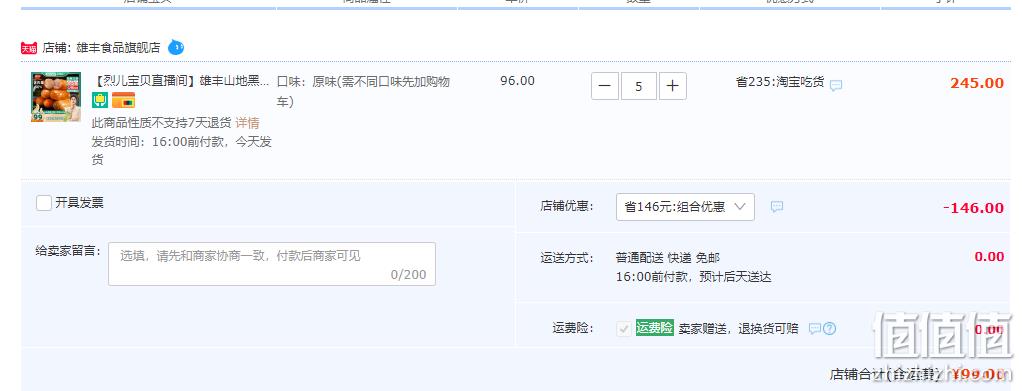The height and width of the screenshot is (391, 1022).
Task: Click 普通配送 快递 免邮 shipping text
Action: click(x=667, y=258)
